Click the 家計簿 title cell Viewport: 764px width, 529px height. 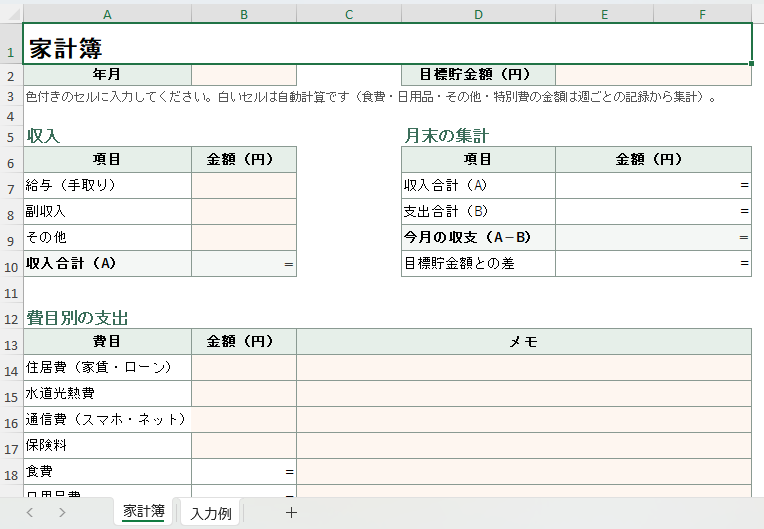(387, 44)
